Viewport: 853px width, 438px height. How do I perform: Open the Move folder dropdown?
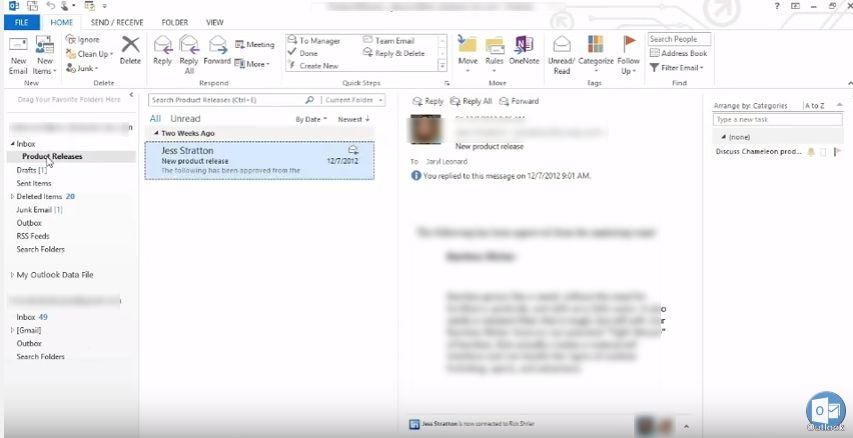468,56
